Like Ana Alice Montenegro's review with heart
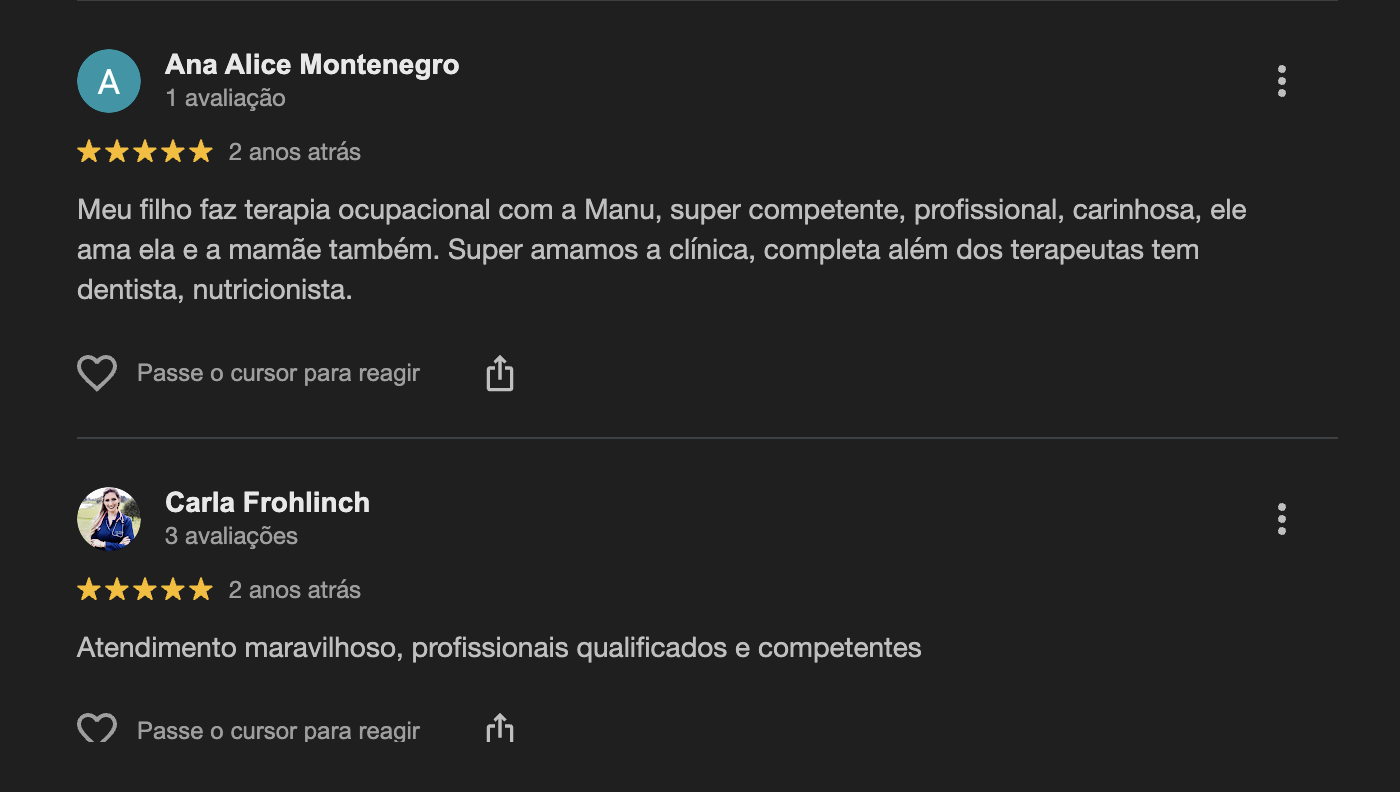 [97, 373]
